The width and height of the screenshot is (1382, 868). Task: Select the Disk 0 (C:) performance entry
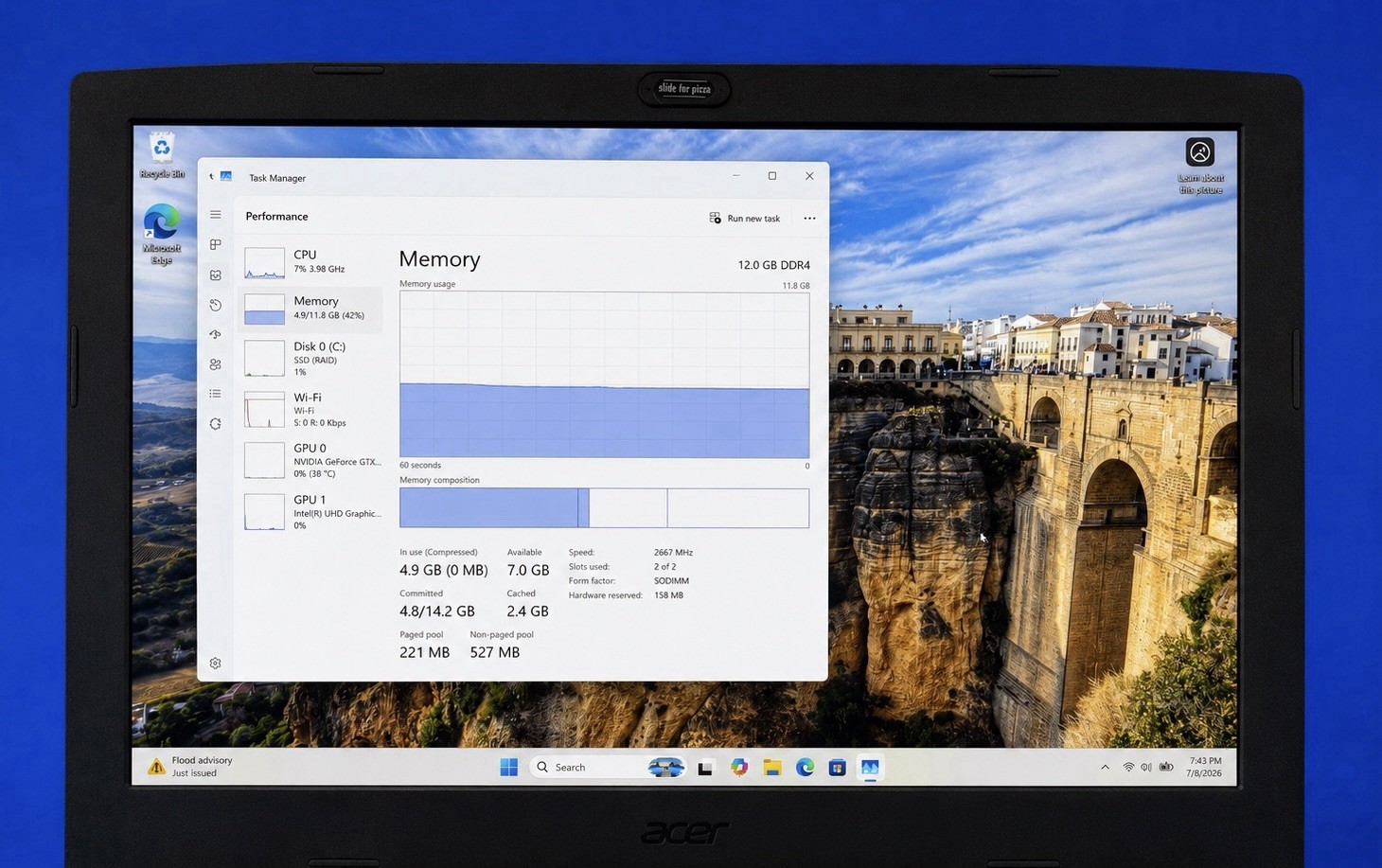click(x=312, y=359)
